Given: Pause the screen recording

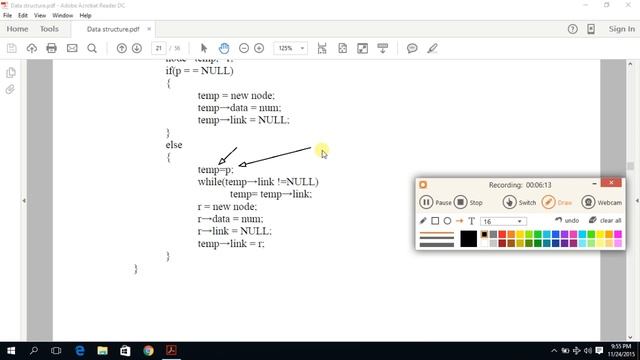Looking at the screenshot, I should [435, 202].
